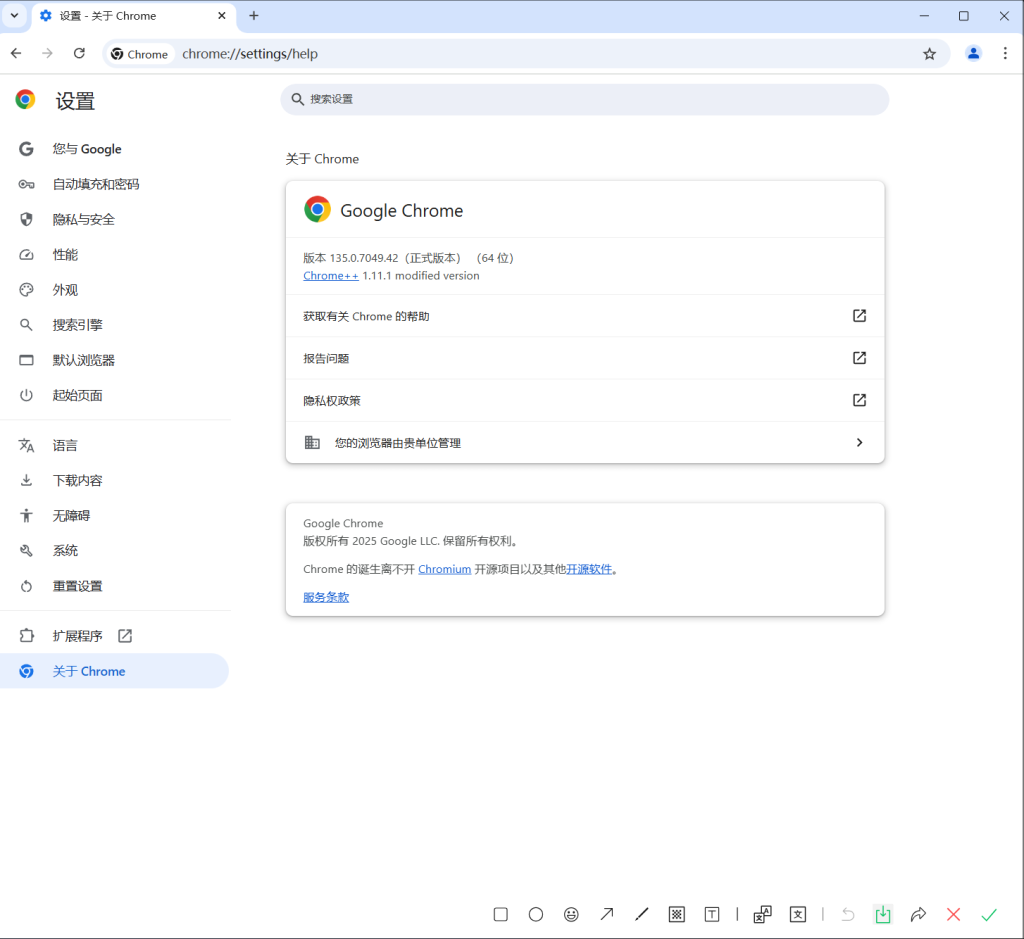Select the mosaic blur tool
The height and width of the screenshot is (939, 1024).
coord(677,914)
